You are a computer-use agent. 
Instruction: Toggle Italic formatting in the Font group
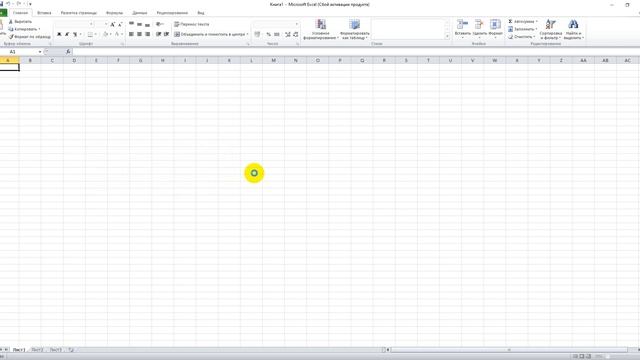(x=67, y=34)
